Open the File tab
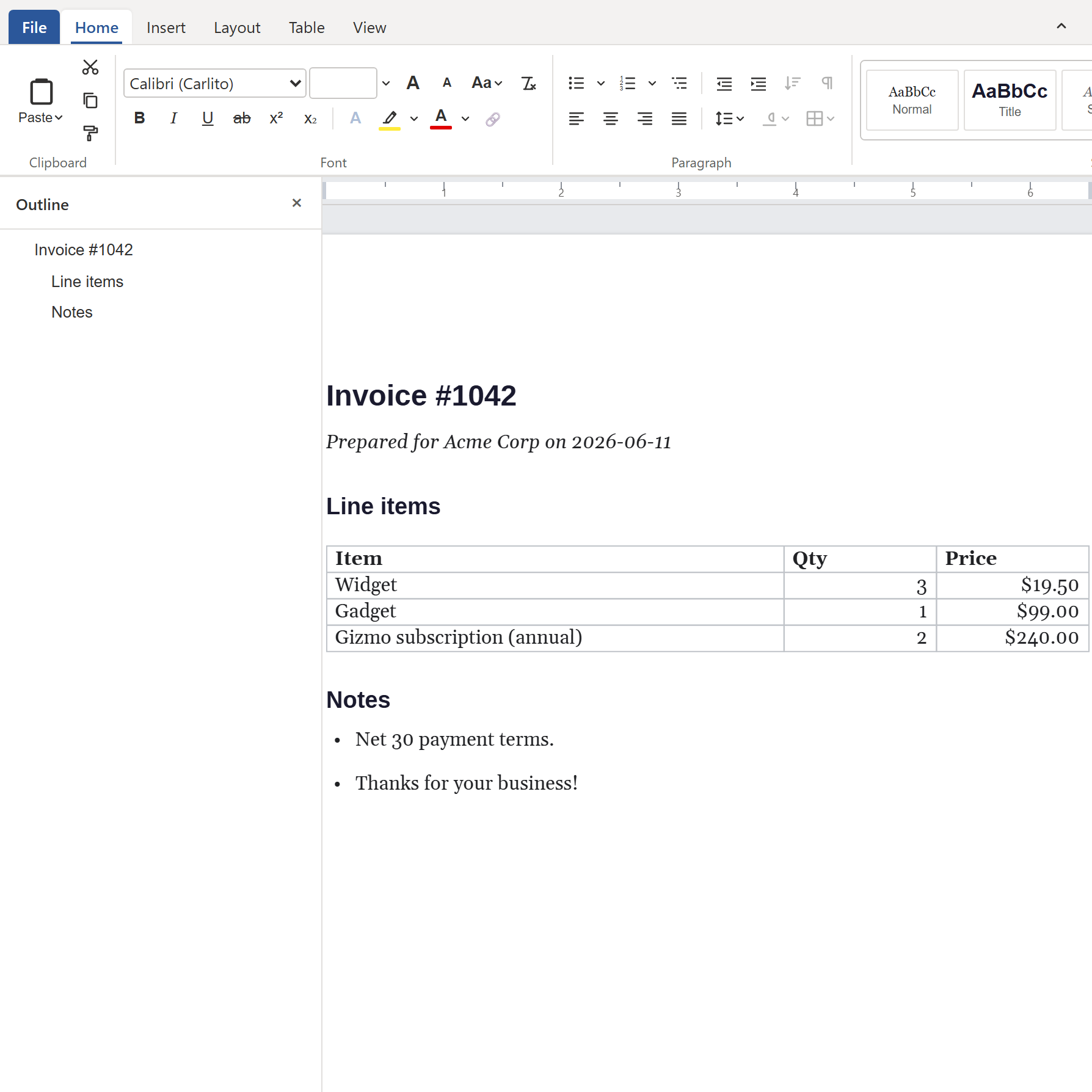Screen dimensions: 1092x1092 [34, 27]
